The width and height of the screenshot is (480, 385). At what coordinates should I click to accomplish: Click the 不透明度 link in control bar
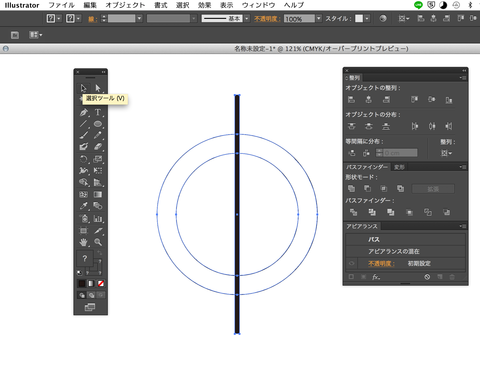click(267, 19)
